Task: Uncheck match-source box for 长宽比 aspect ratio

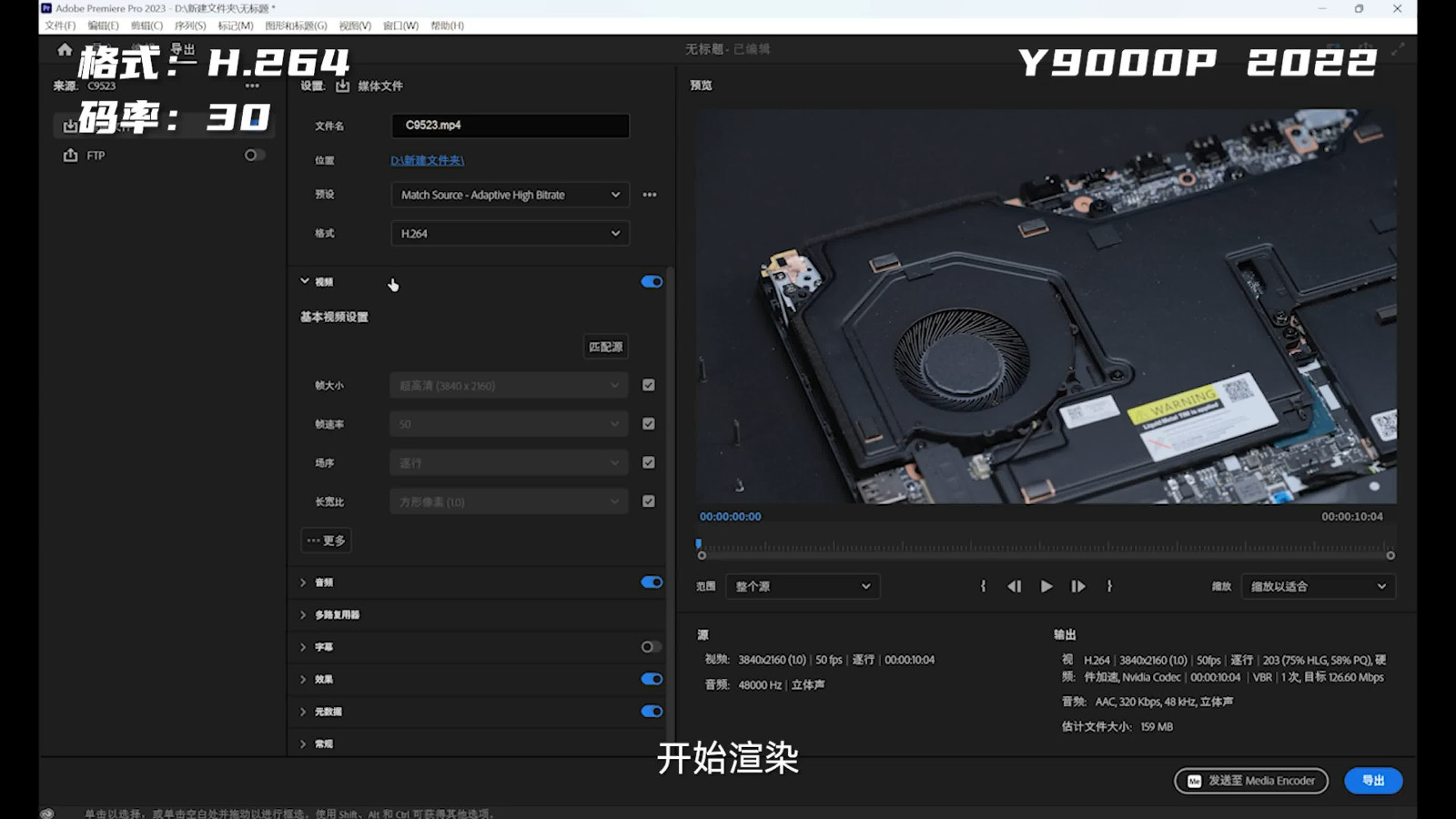Action: 649,501
